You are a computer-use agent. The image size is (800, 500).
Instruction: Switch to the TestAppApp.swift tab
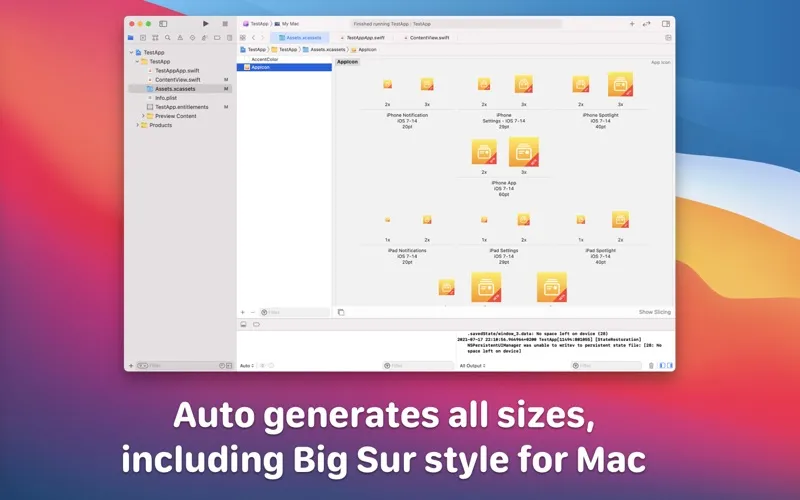click(x=362, y=38)
